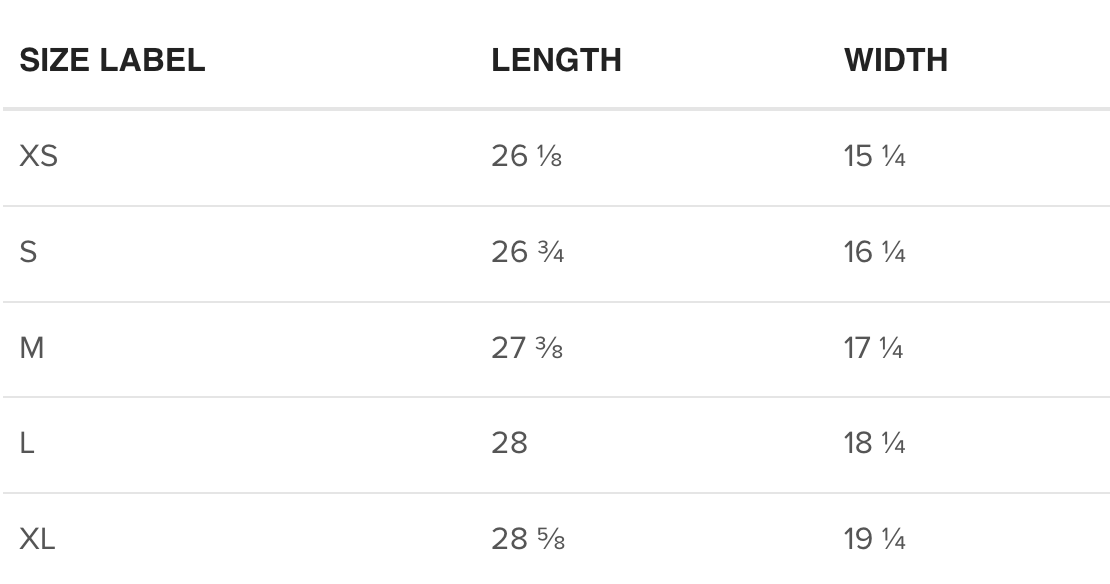Click the 28 ⅝ length value
The image size is (1110, 584).
(x=528, y=539)
